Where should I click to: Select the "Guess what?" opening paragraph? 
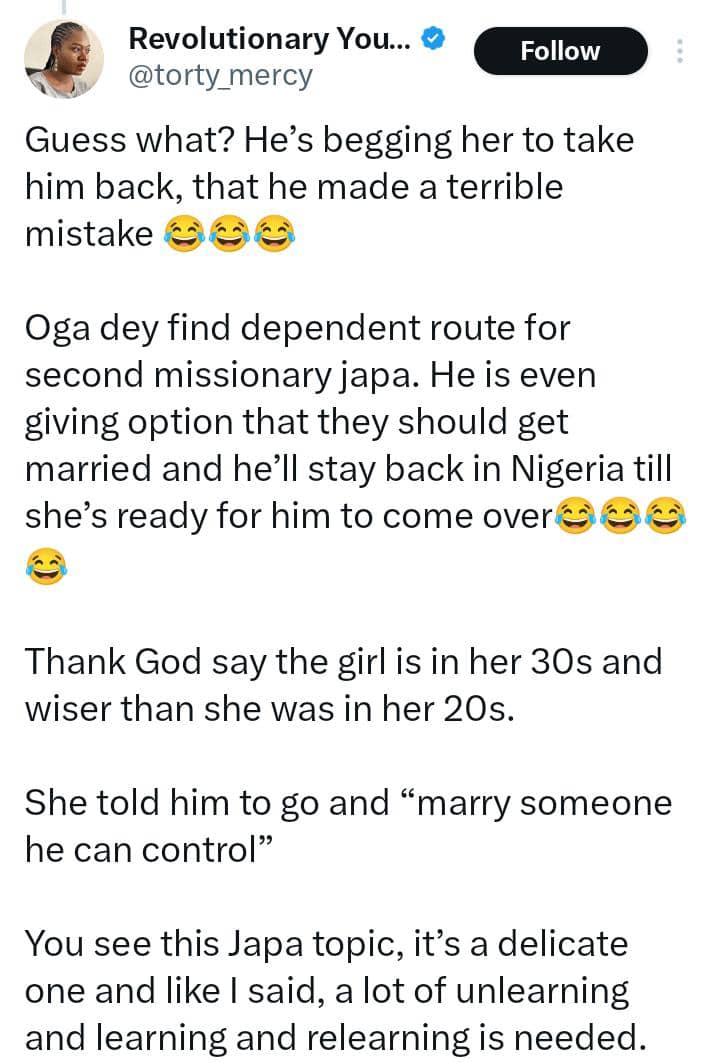[x=330, y=188]
